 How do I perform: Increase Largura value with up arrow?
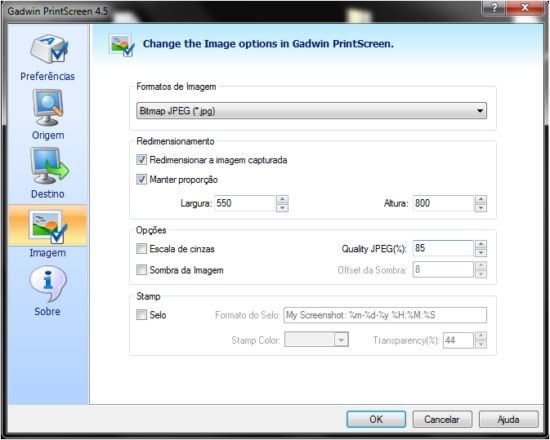pyautogui.click(x=282, y=199)
